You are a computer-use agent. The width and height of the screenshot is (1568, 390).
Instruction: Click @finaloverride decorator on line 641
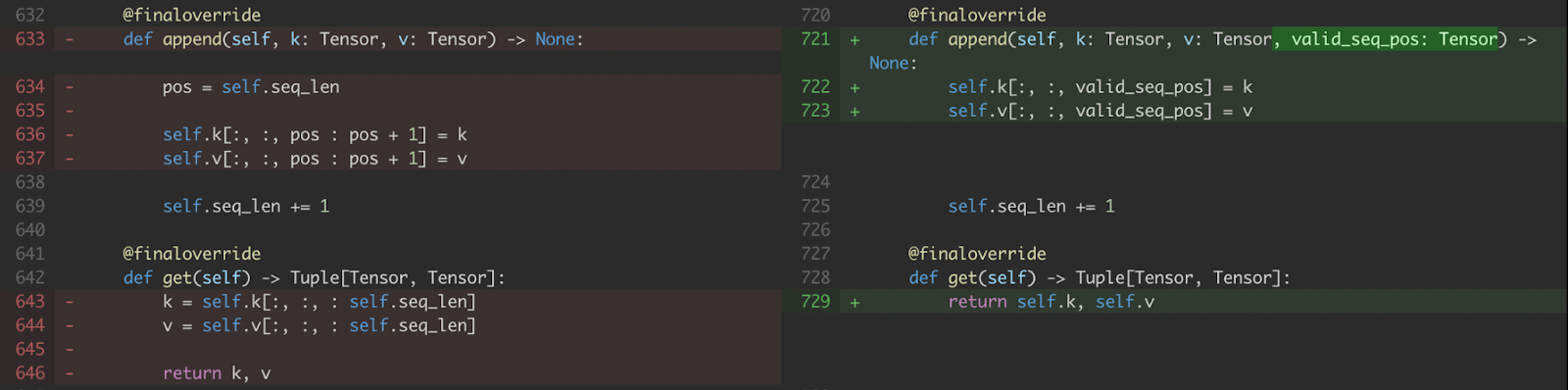pyautogui.click(x=192, y=254)
